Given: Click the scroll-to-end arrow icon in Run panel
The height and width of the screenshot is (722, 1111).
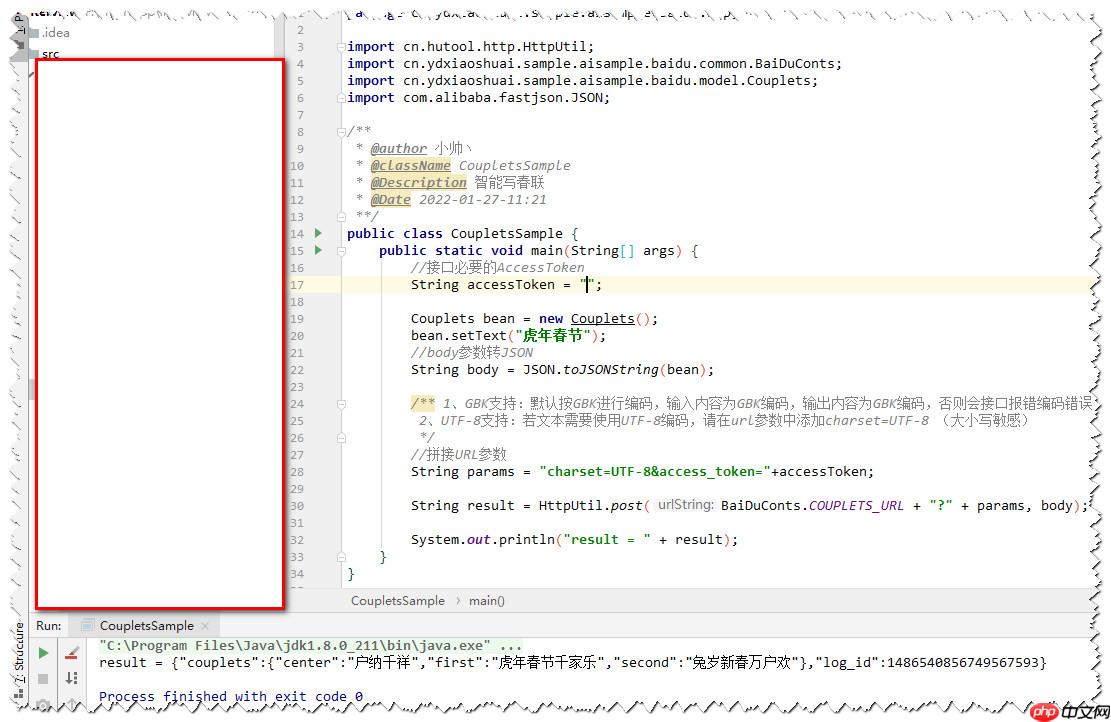Looking at the screenshot, I should (x=72, y=678).
